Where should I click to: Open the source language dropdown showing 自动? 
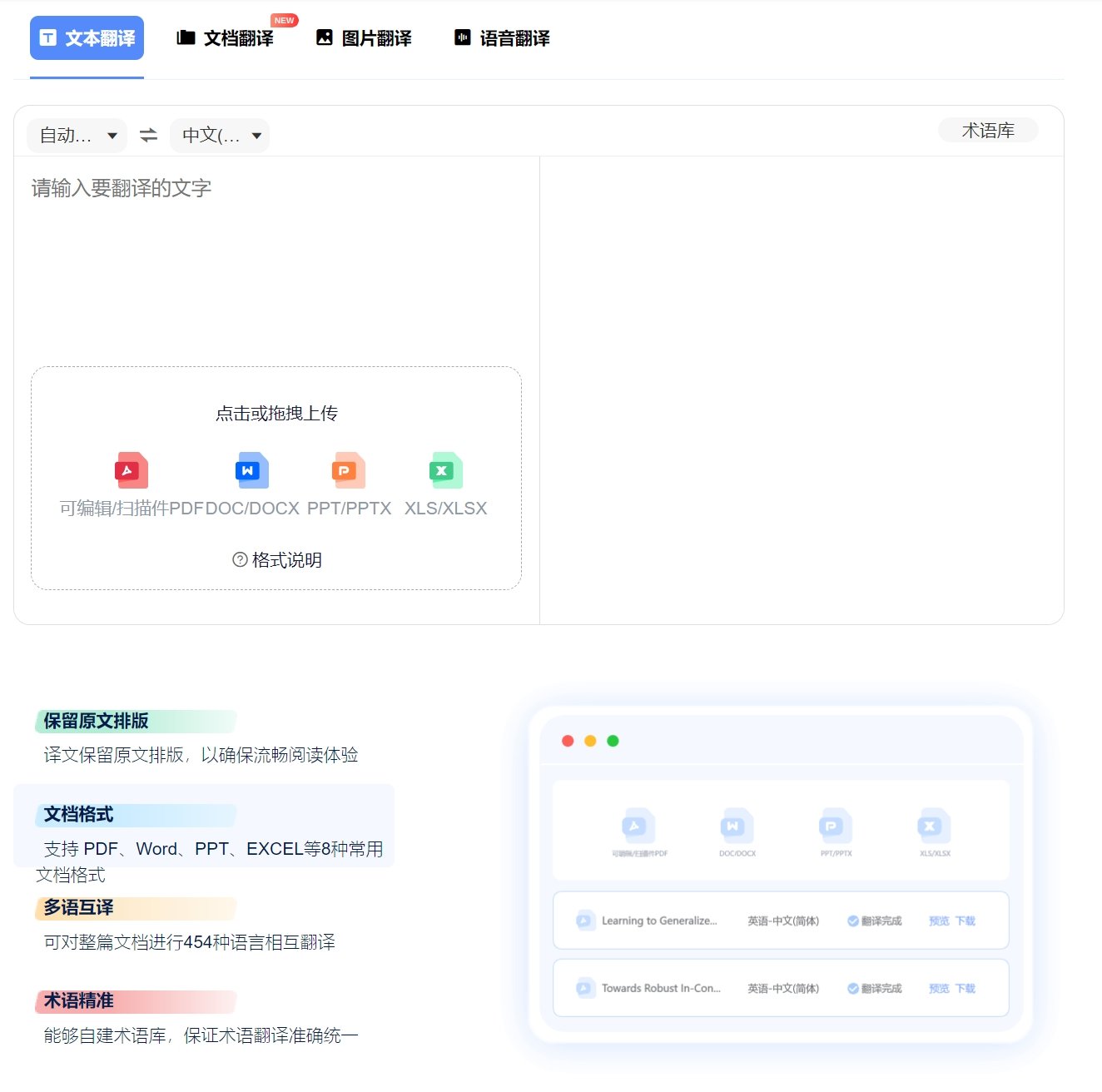(76, 136)
